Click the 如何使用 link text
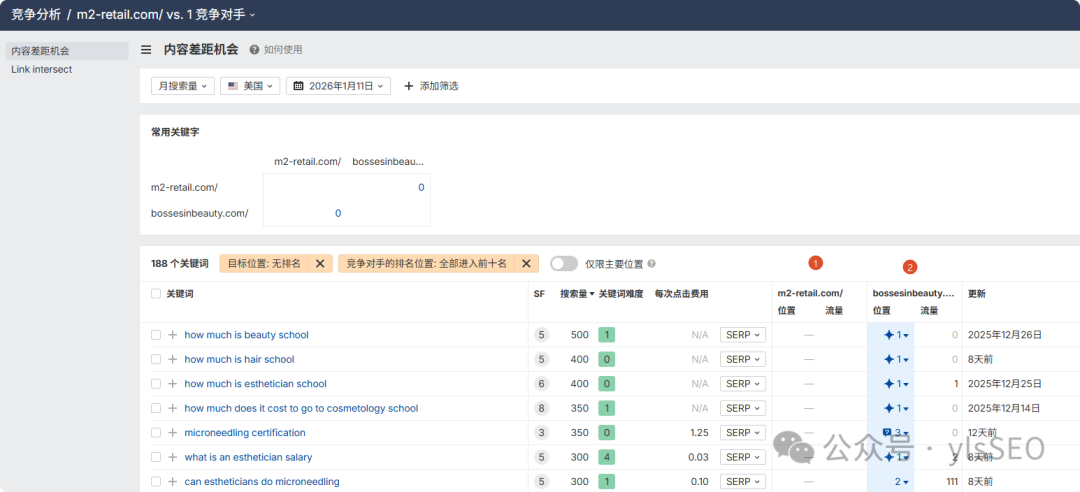The height and width of the screenshot is (492, 1080). coord(283,50)
